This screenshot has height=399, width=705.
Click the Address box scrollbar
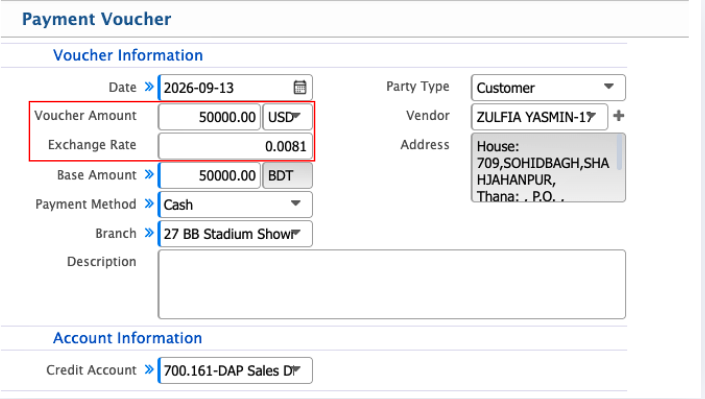(x=620, y=153)
